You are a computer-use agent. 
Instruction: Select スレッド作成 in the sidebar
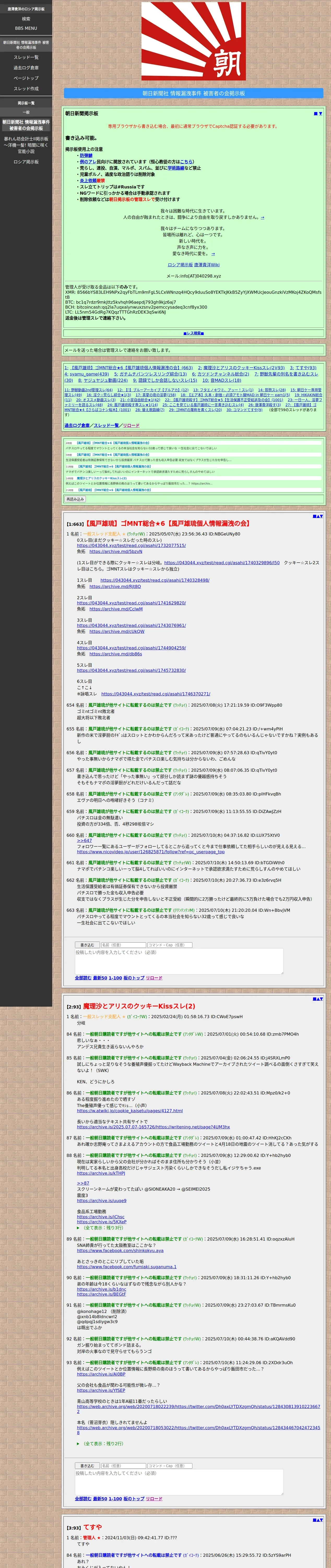(x=26, y=88)
